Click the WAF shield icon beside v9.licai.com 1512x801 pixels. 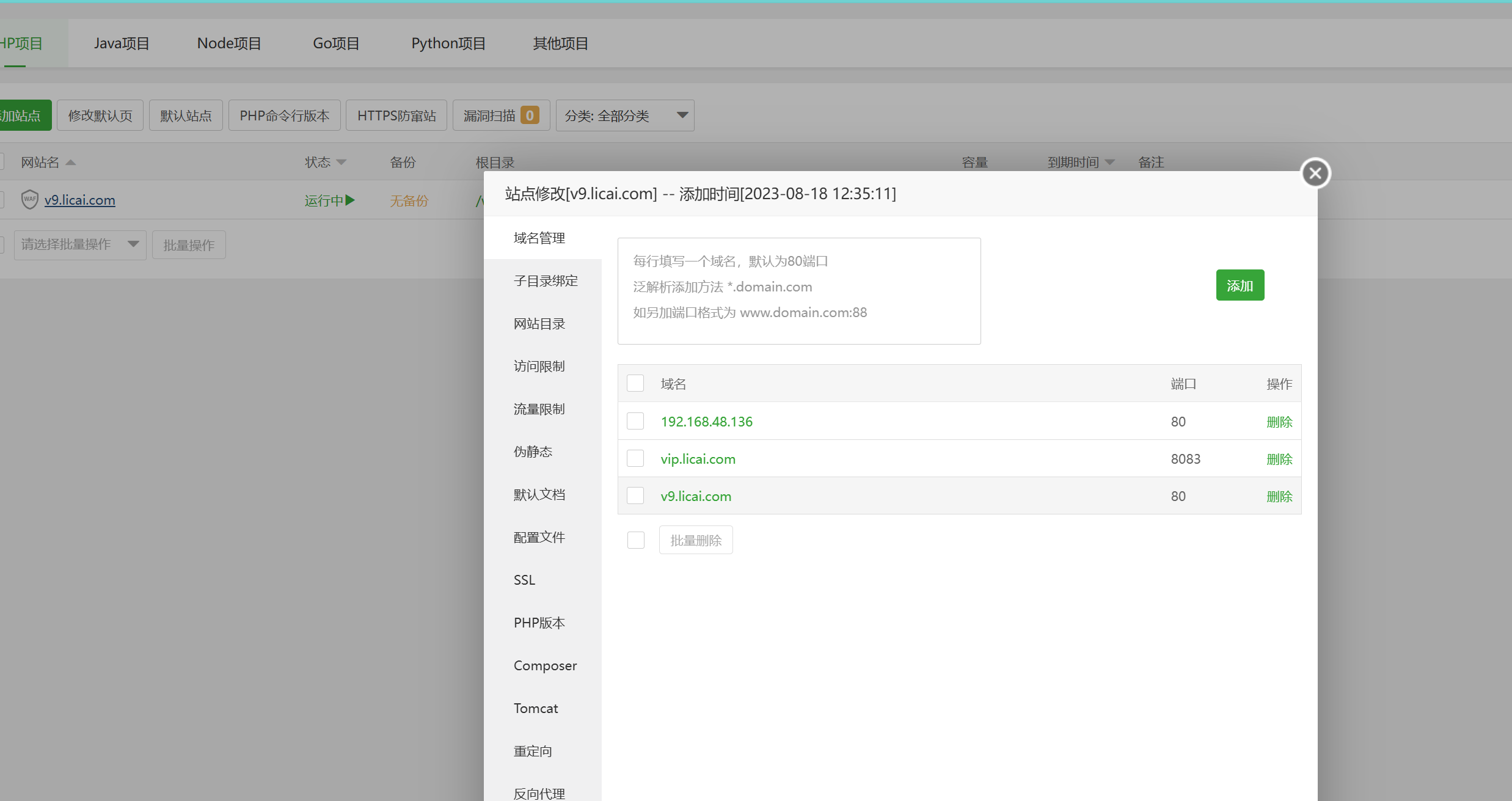tap(29, 199)
